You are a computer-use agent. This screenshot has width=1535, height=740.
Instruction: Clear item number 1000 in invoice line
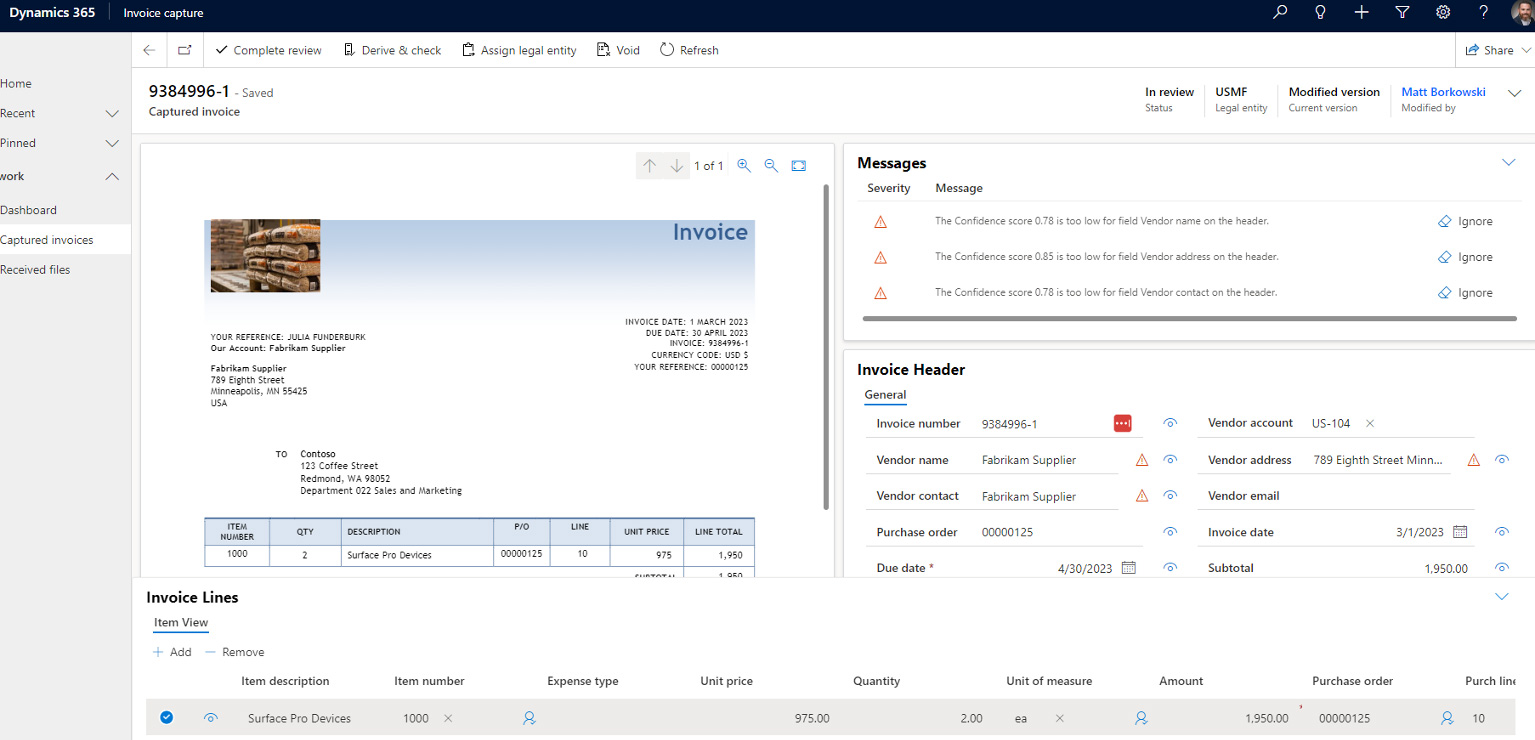point(448,718)
